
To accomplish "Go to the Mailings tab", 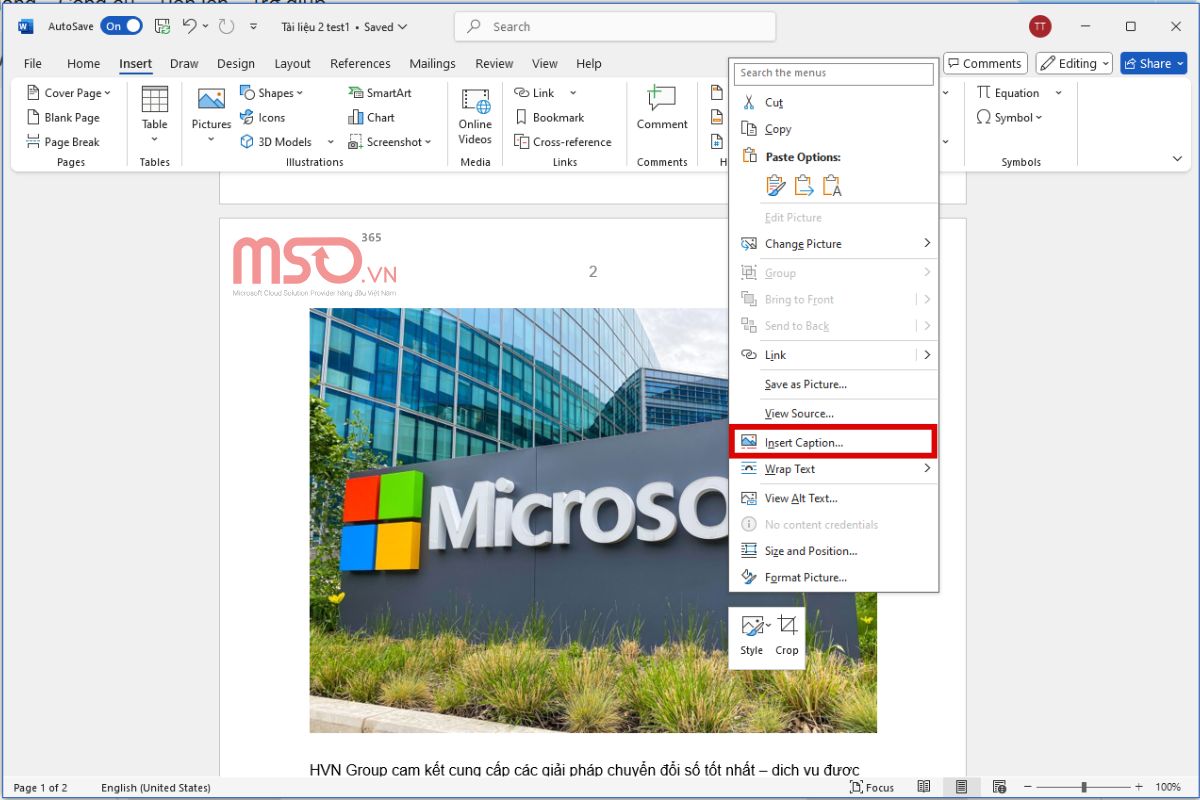I will tap(432, 63).
